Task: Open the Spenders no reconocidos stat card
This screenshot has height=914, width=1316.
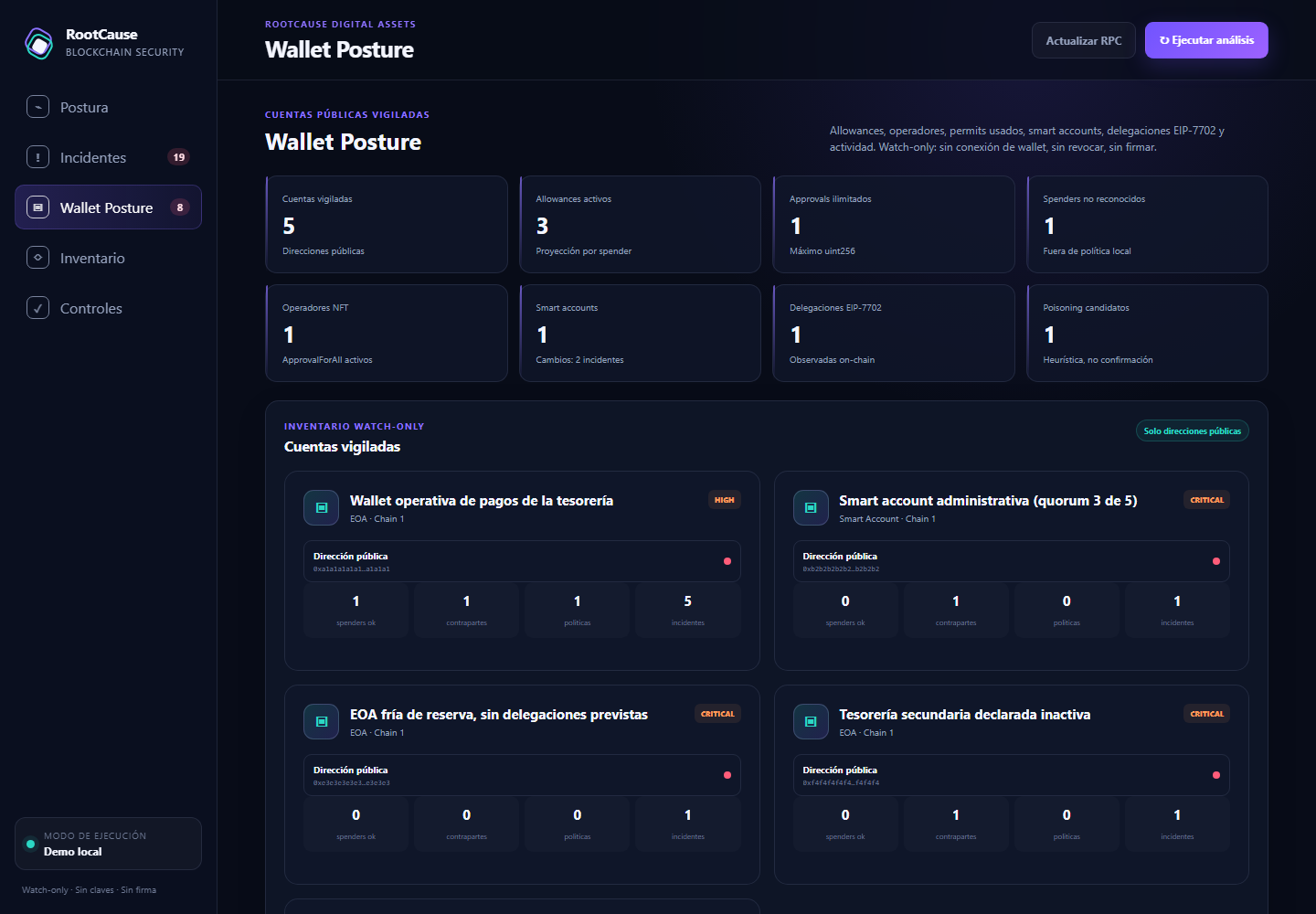Action: (1148, 225)
